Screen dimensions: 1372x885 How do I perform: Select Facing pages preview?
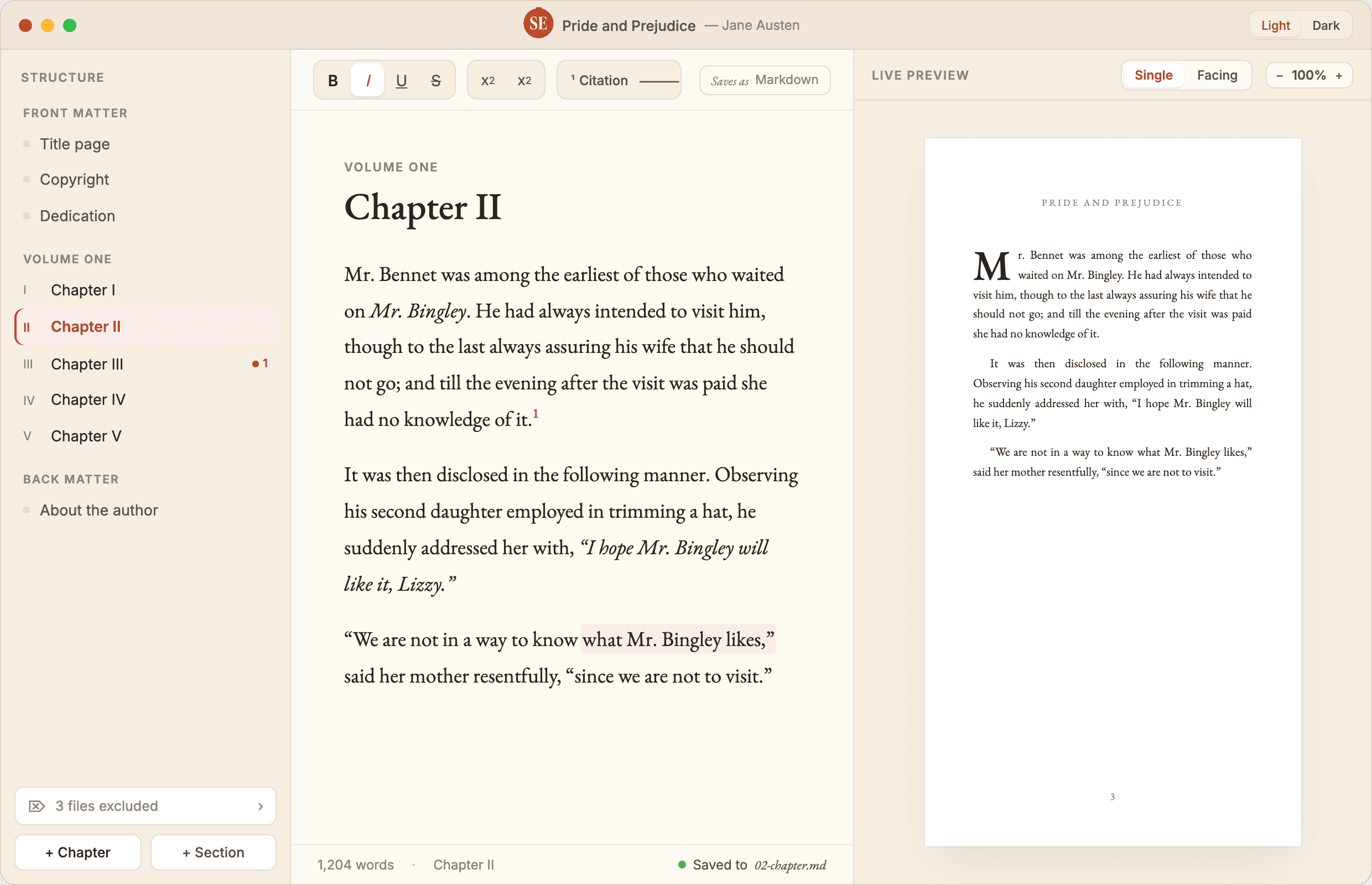click(1217, 75)
